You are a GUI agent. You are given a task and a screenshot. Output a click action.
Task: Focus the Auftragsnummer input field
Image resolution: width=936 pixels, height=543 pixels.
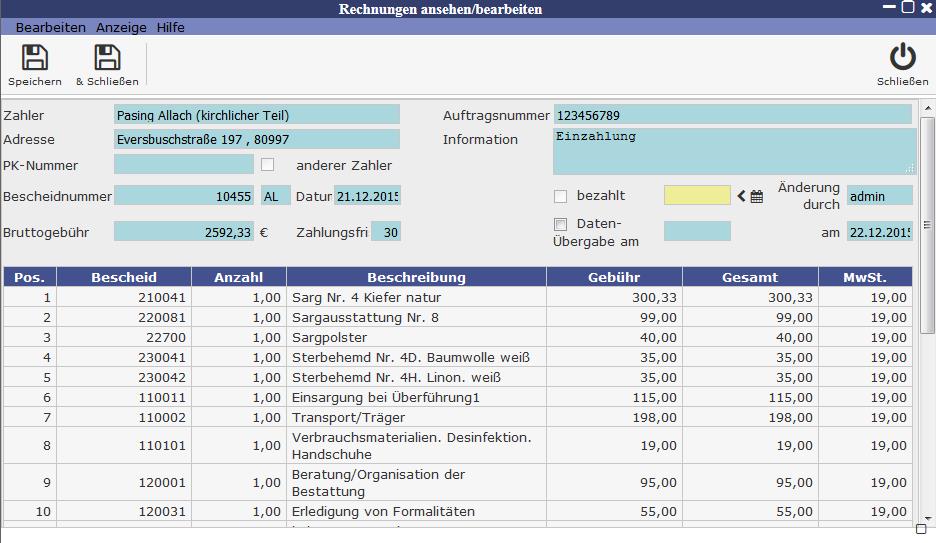(x=733, y=115)
